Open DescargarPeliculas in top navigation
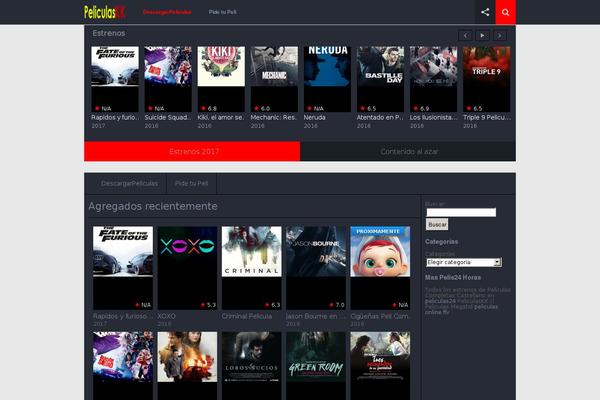This screenshot has width=600, height=400. 167,12
